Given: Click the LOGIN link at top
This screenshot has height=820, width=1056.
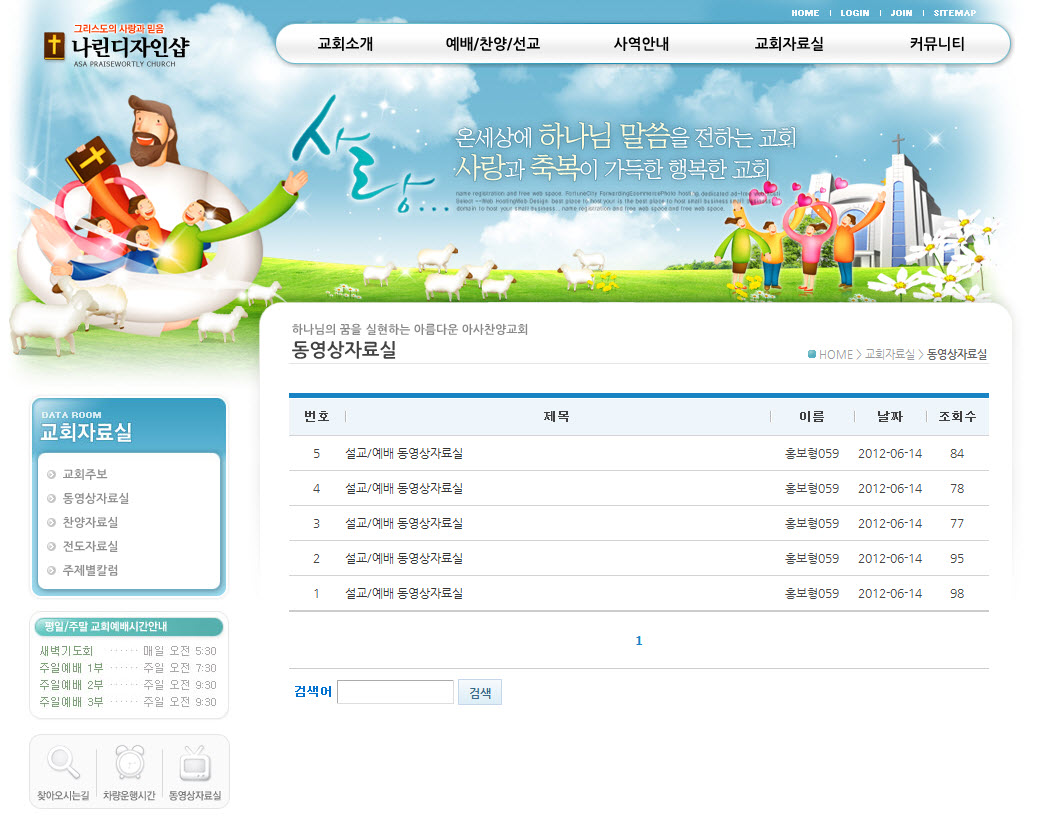Looking at the screenshot, I should (854, 13).
